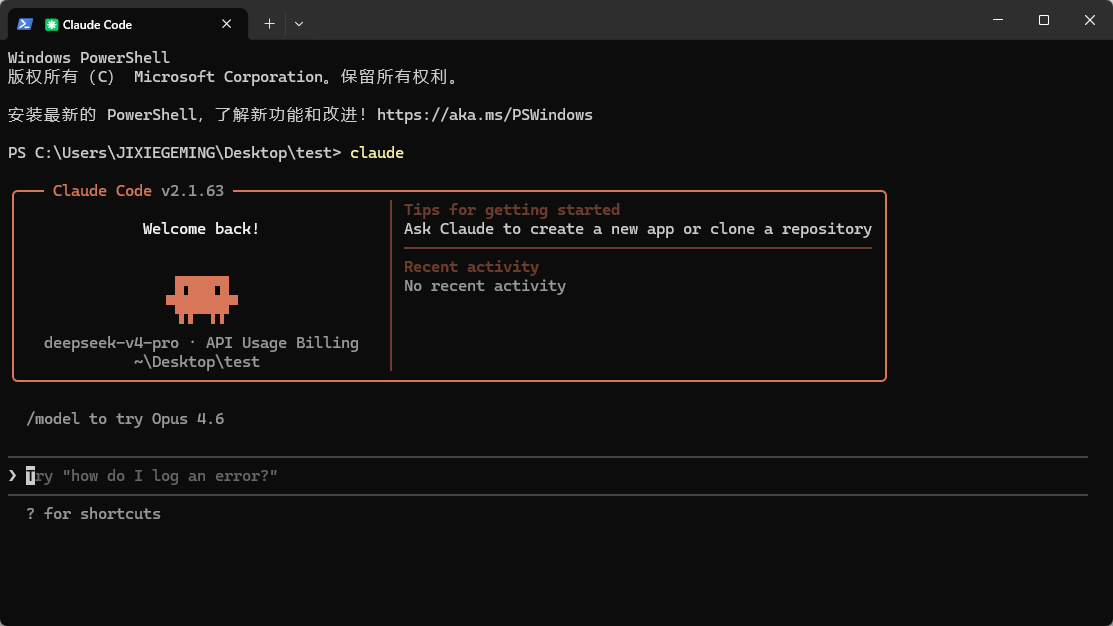The height and width of the screenshot is (626, 1113).
Task: Open the https://aka.ms/PSWindows link
Action: pos(485,115)
